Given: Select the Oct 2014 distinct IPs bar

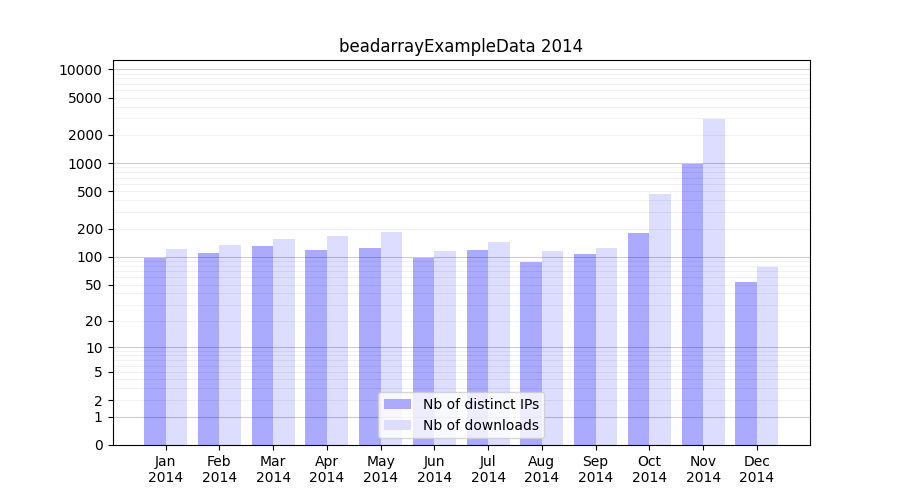Looking at the screenshot, I should [x=638, y=339].
